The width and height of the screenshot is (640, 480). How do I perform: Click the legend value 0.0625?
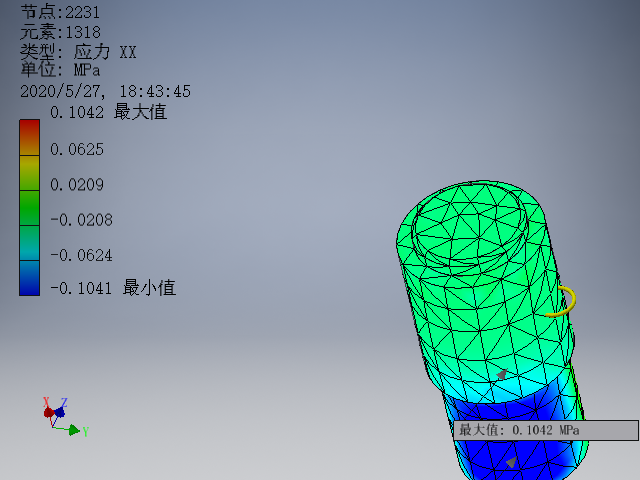tap(77, 149)
